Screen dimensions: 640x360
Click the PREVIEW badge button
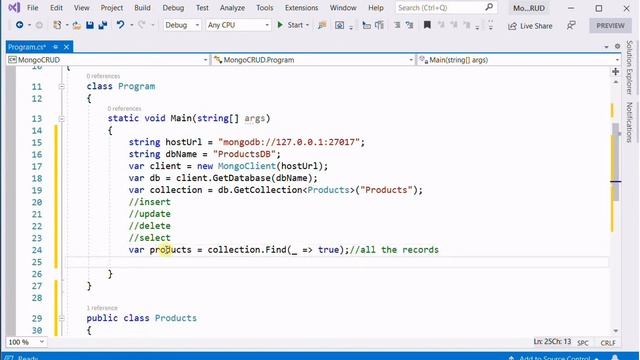coord(610,25)
